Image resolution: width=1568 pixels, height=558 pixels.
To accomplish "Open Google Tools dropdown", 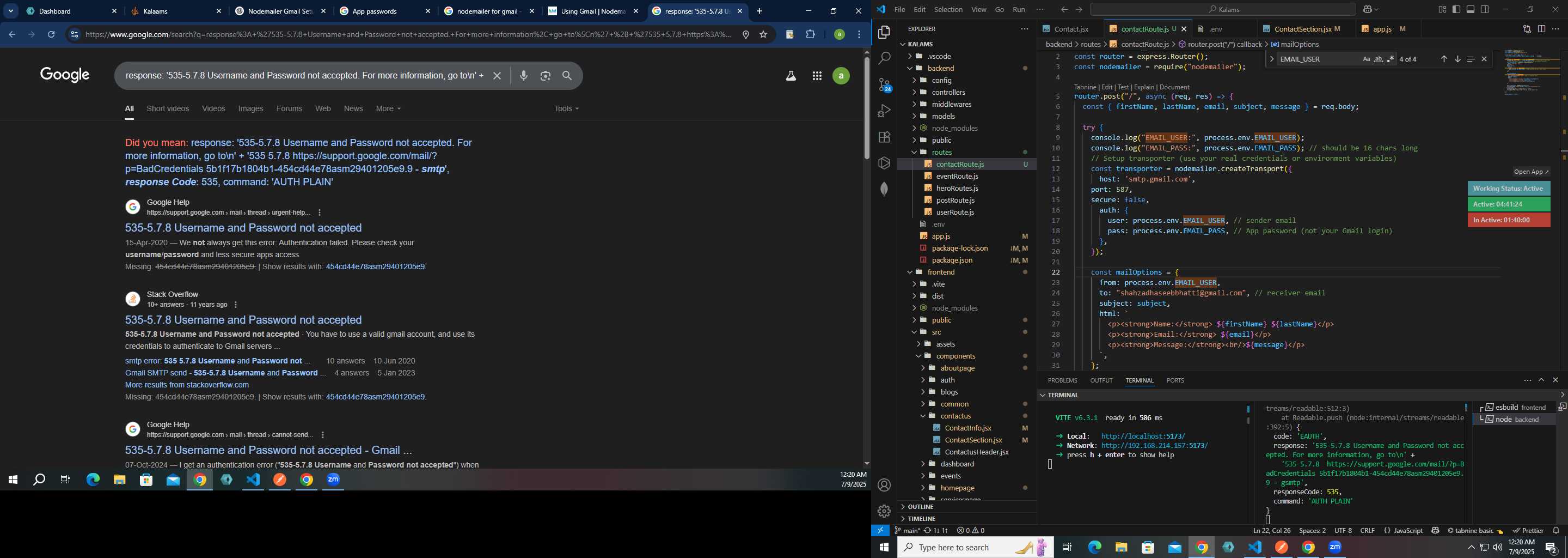I will point(566,108).
